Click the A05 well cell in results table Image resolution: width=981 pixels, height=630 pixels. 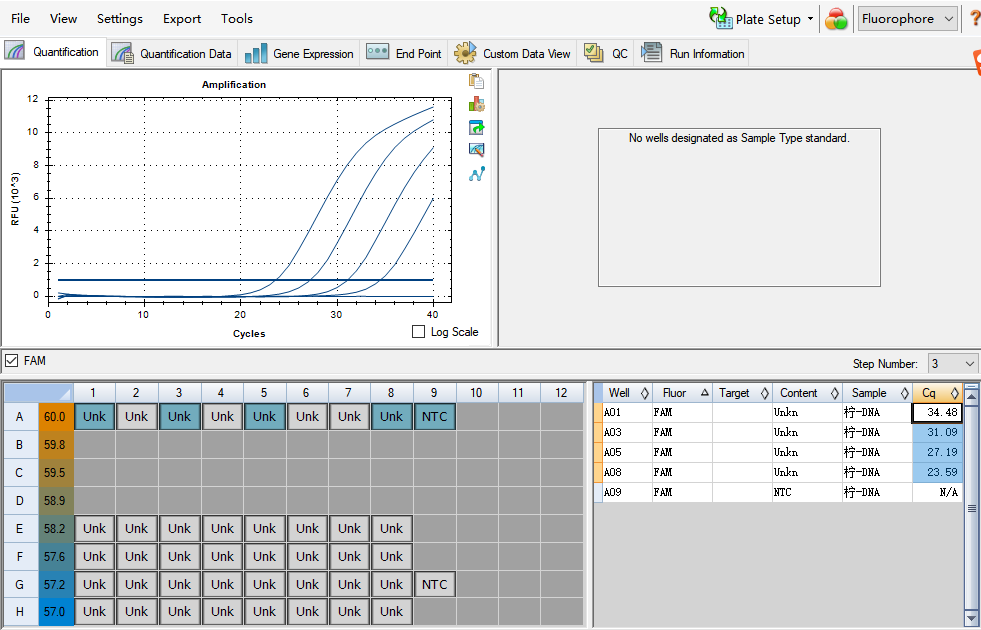627,452
